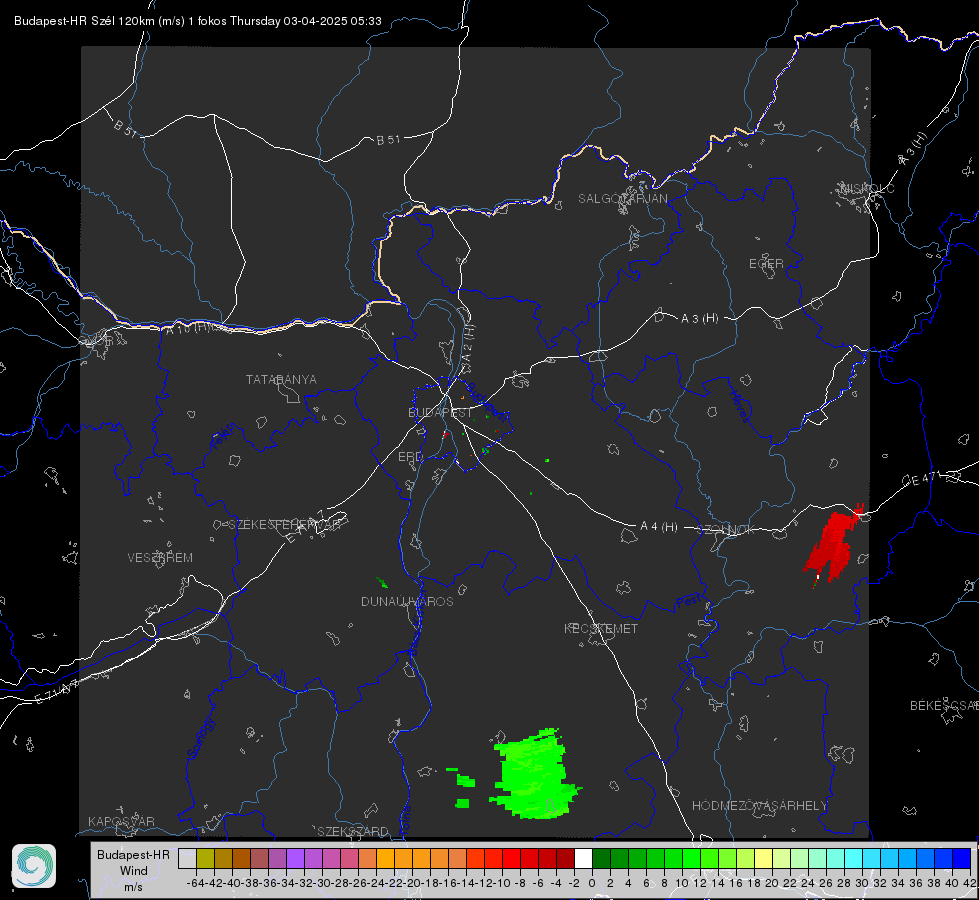Click the EGER city label
Image resolution: width=979 pixels, height=900 pixels.
[x=766, y=264]
